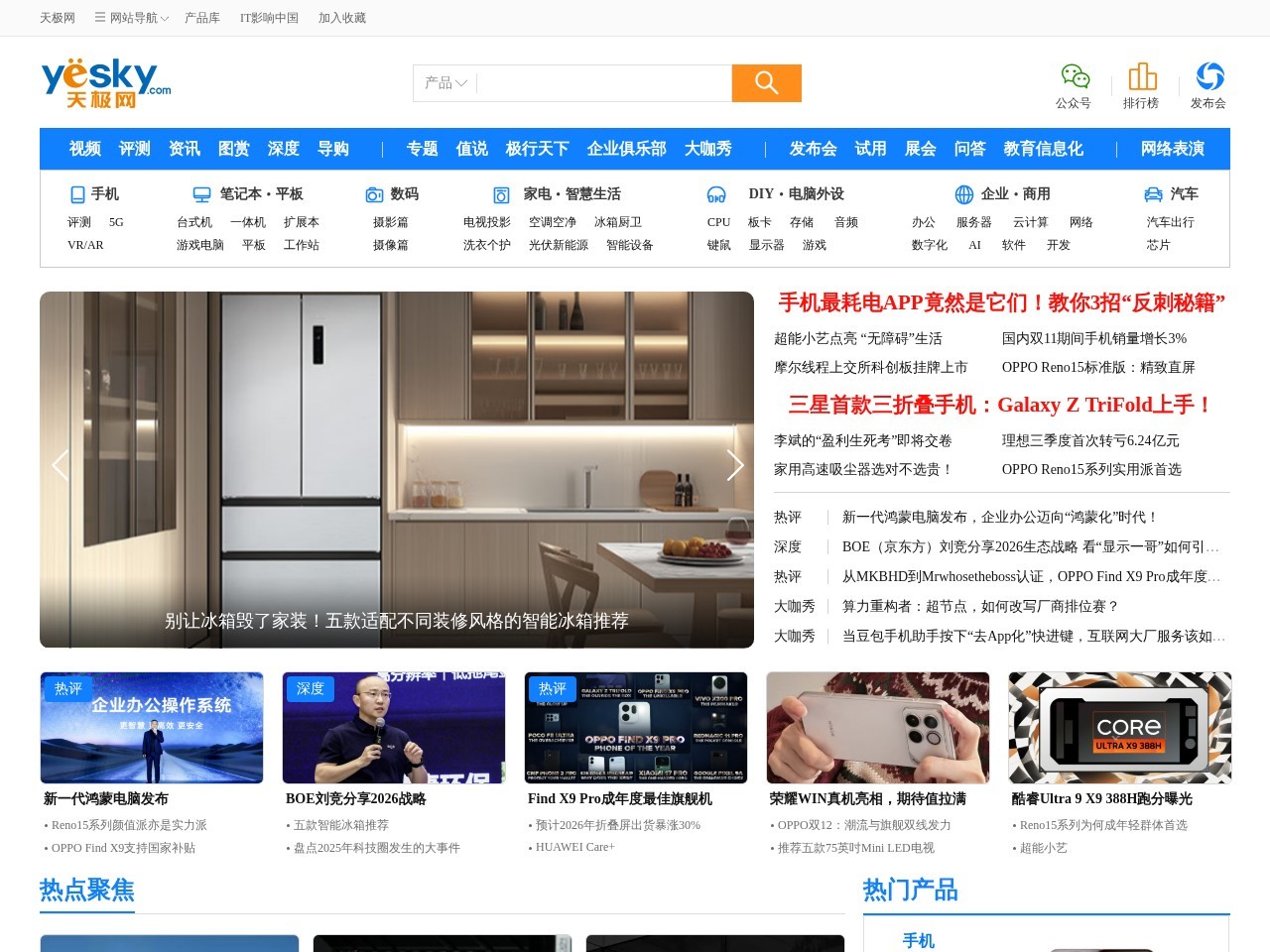Open the 产品 search category dropdown
The image size is (1270, 952).
[x=444, y=83]
